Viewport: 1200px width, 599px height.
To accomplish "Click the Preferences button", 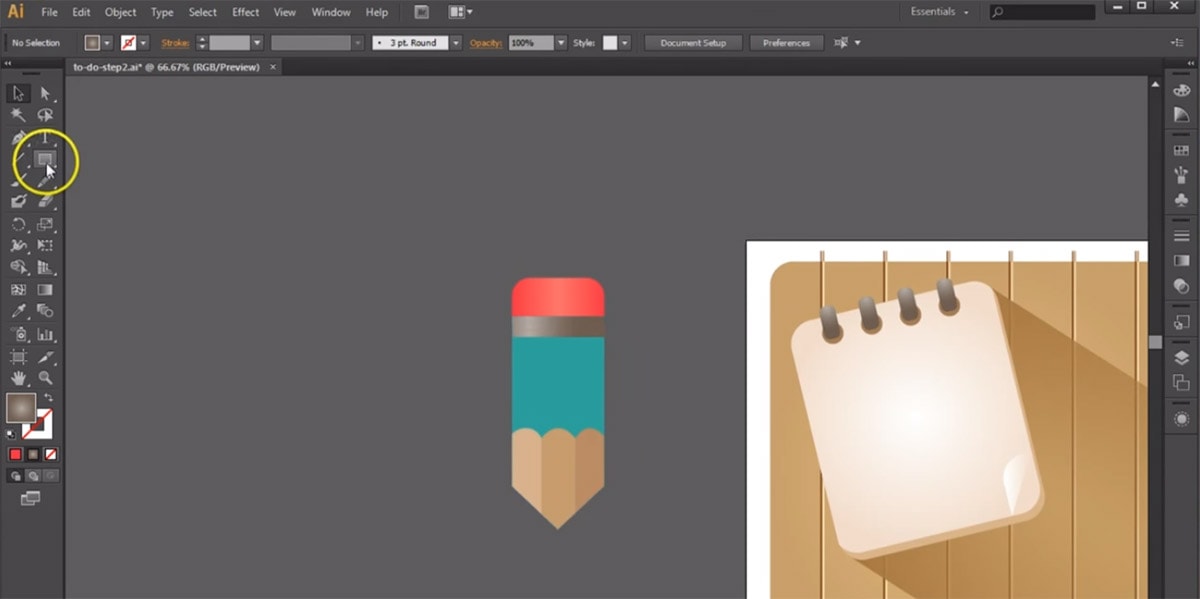I will point(785,42).
